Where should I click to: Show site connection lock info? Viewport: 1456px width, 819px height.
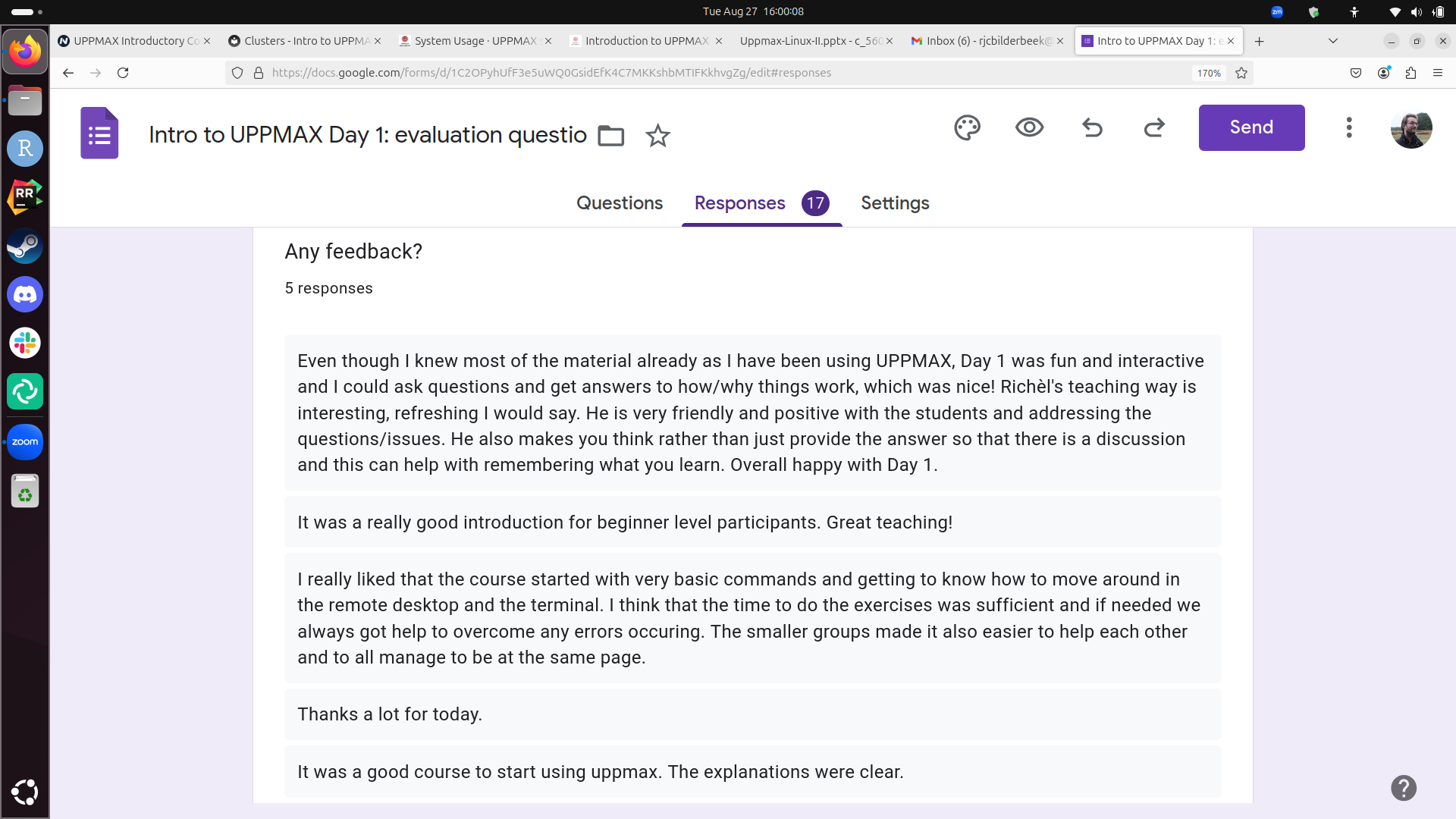coord(258,73)
